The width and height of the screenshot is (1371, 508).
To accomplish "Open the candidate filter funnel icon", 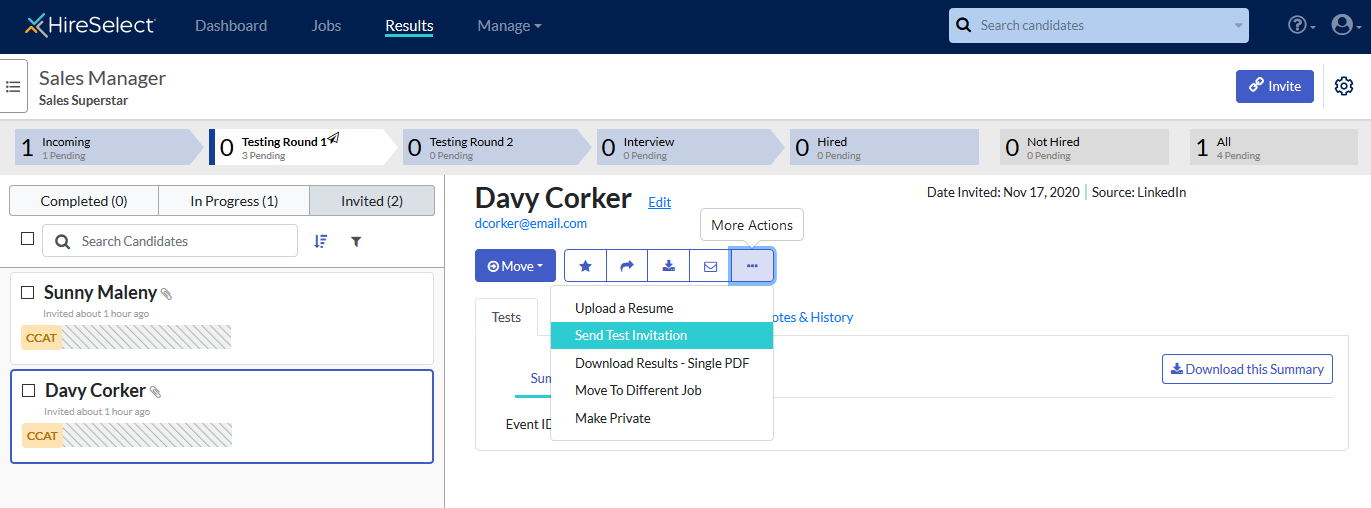I will (356, 241).
